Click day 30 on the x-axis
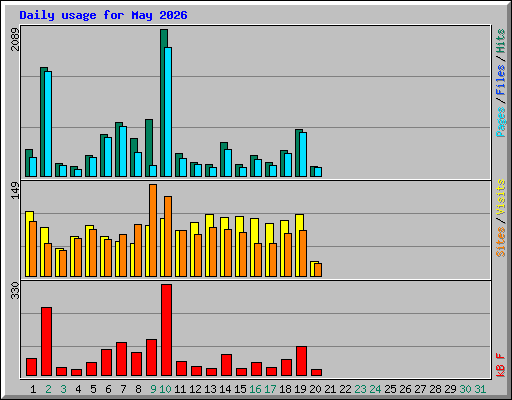The width and height of the screenshot is (512, 400). pyautogui.click(x=465, y=389)
